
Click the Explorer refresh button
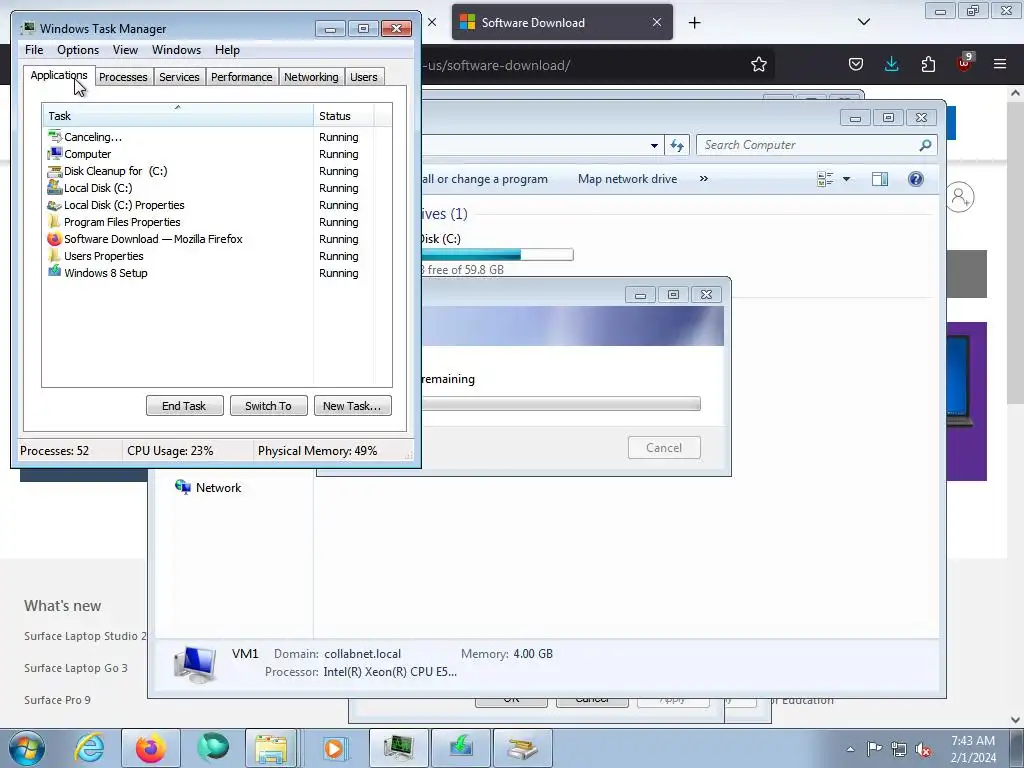tap(677, 146)
